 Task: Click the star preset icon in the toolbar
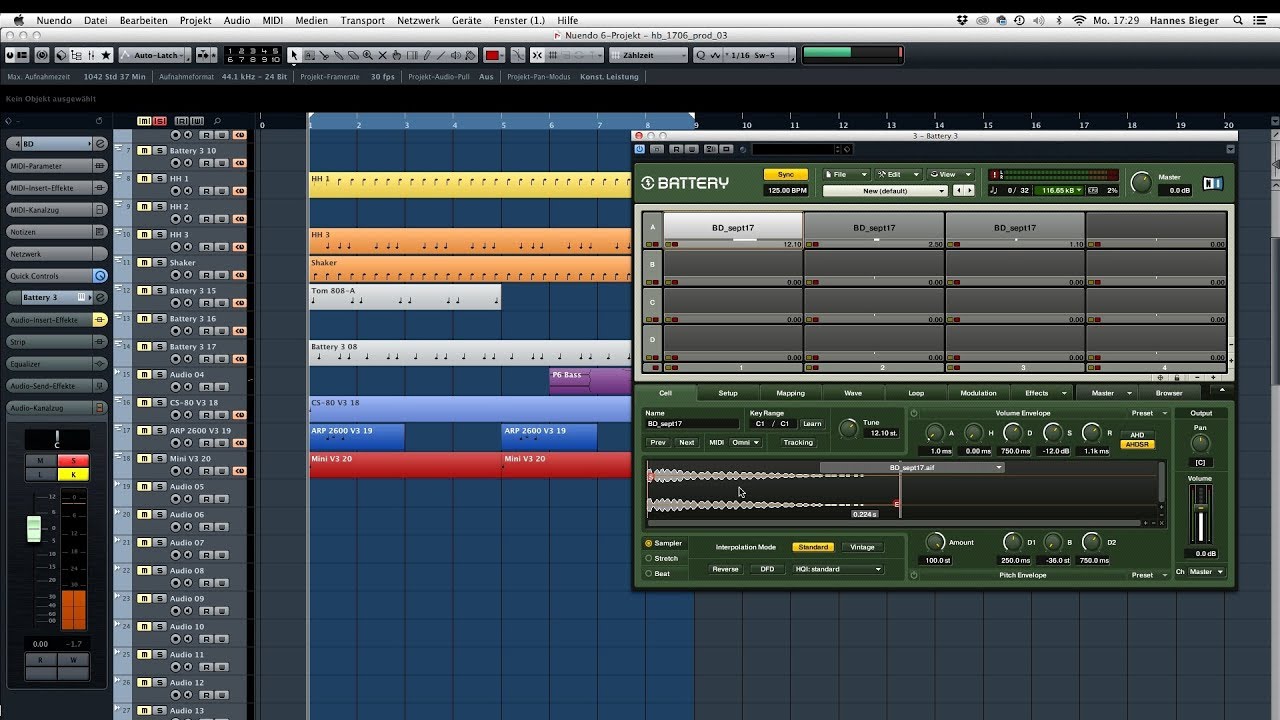pyautogui.click(x=106, y=55)
